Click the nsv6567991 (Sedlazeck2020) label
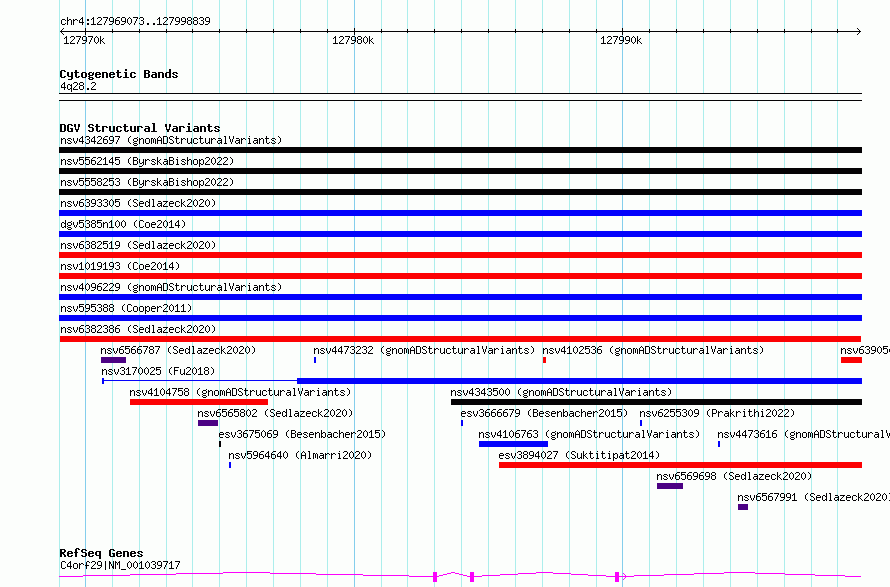Screen dimensions: 890x587 813,497
